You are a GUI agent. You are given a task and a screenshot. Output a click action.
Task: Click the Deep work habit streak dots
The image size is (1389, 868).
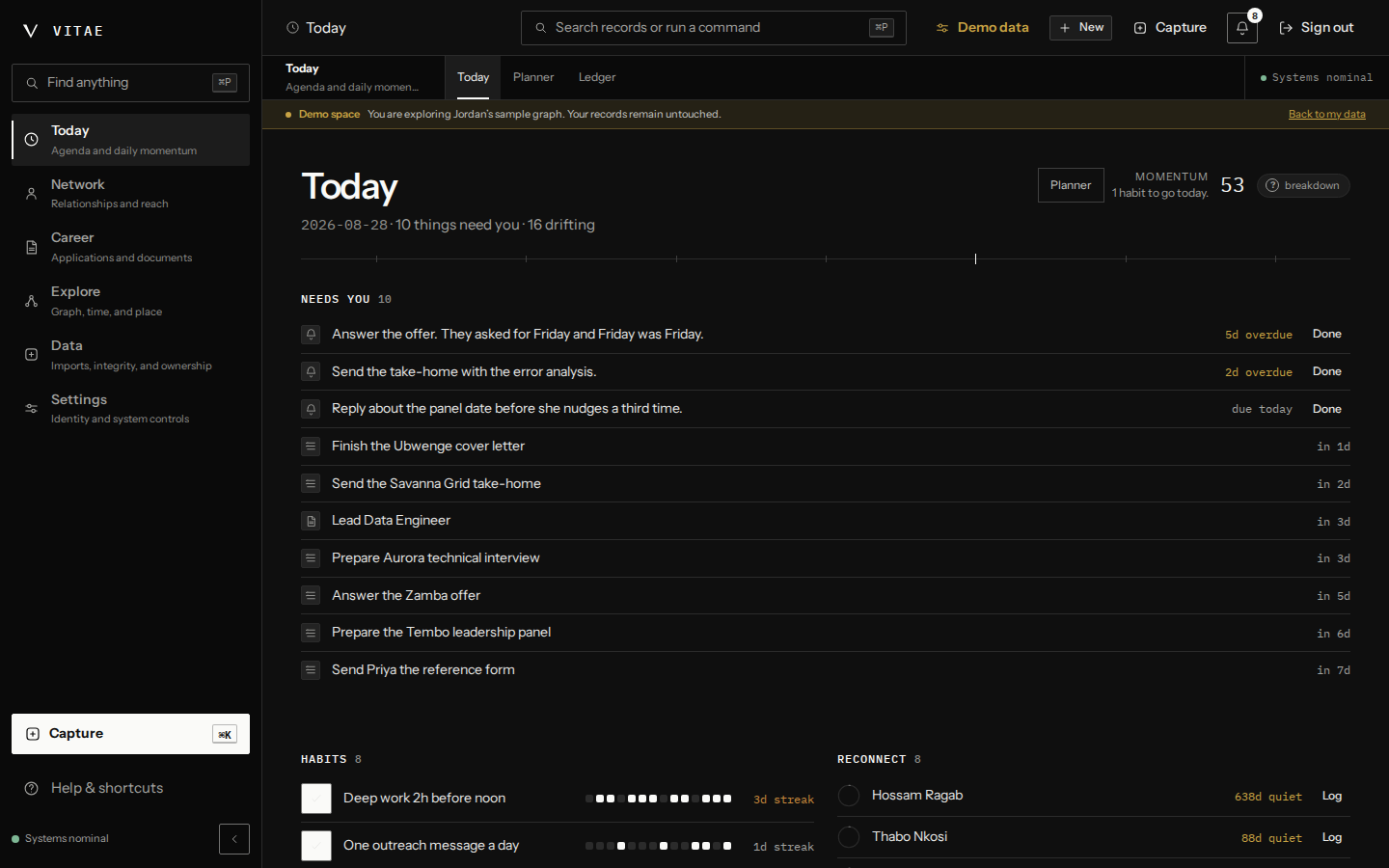click(659, 799)
